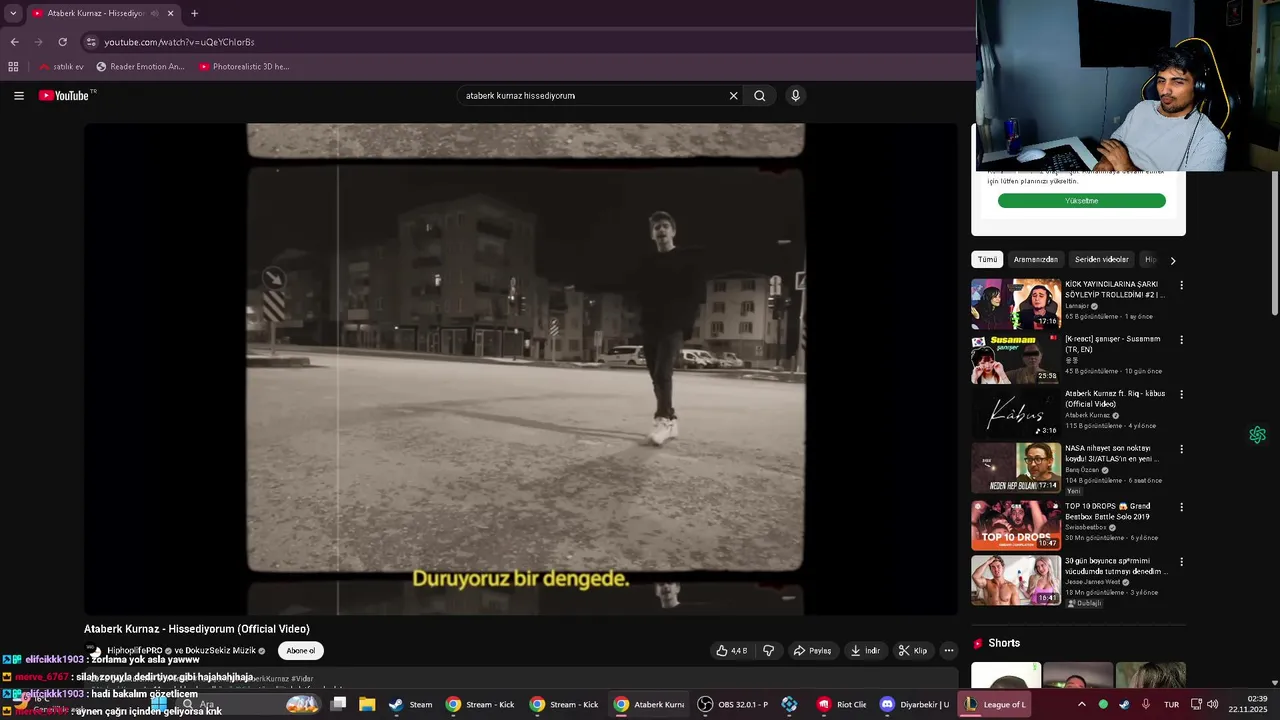Switch to OBS 32.0.1 in taskbar
Screen dimensions: 1280x720
[x=733, y=704]
